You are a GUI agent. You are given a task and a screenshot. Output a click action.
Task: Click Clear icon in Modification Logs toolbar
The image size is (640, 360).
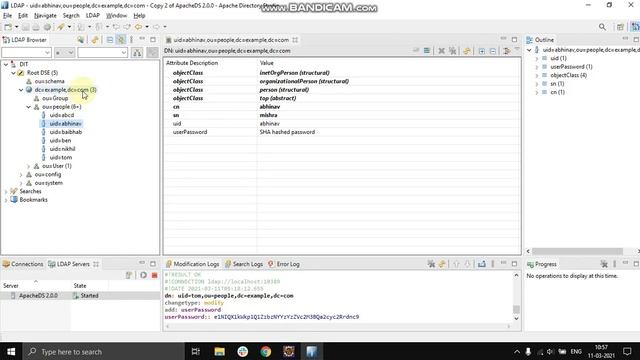431,264
